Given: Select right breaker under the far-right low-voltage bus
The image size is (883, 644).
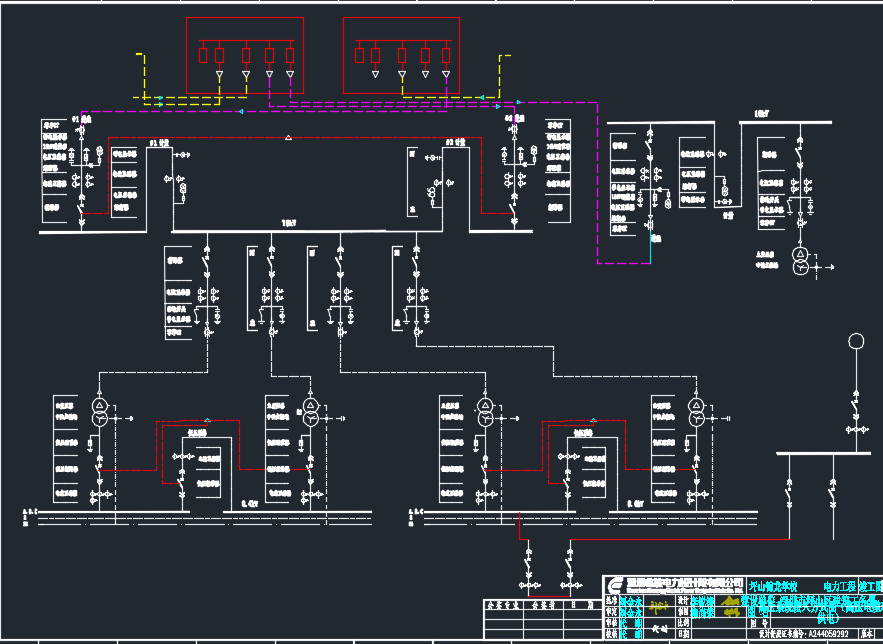Looking at the screenshot, I should pyautogui.click(x=833, y=495).
